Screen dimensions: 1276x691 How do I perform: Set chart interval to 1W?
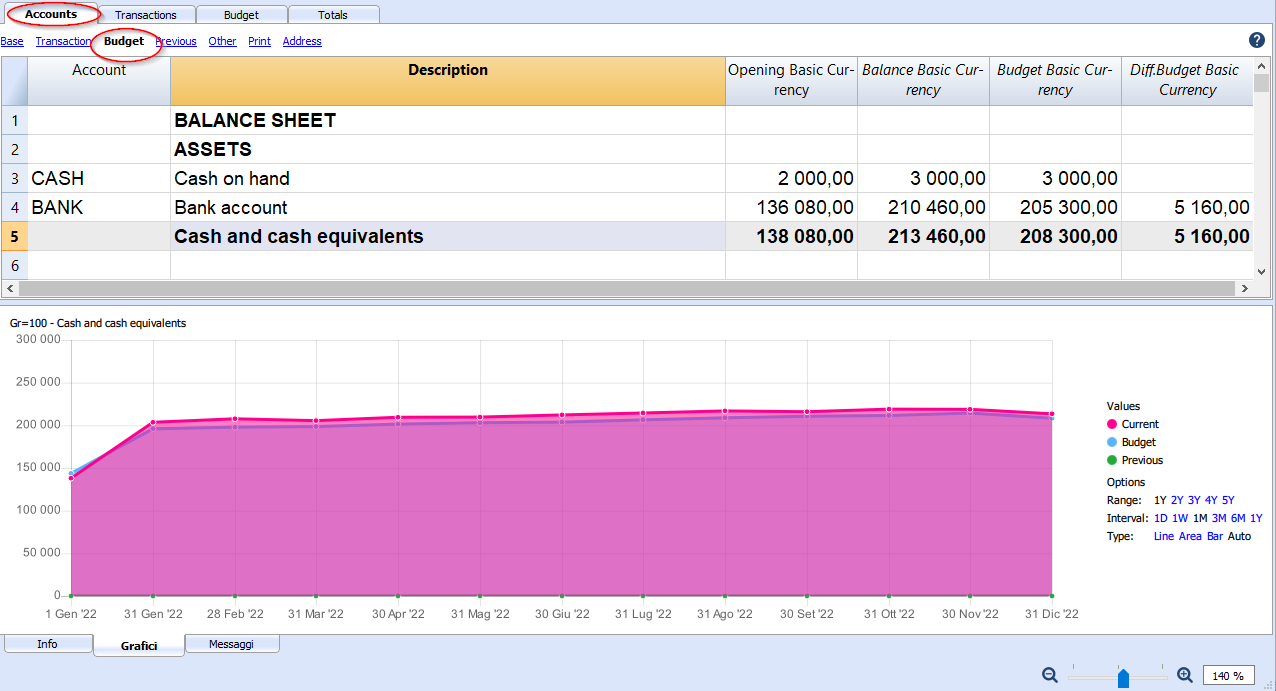coord(1180,518)
